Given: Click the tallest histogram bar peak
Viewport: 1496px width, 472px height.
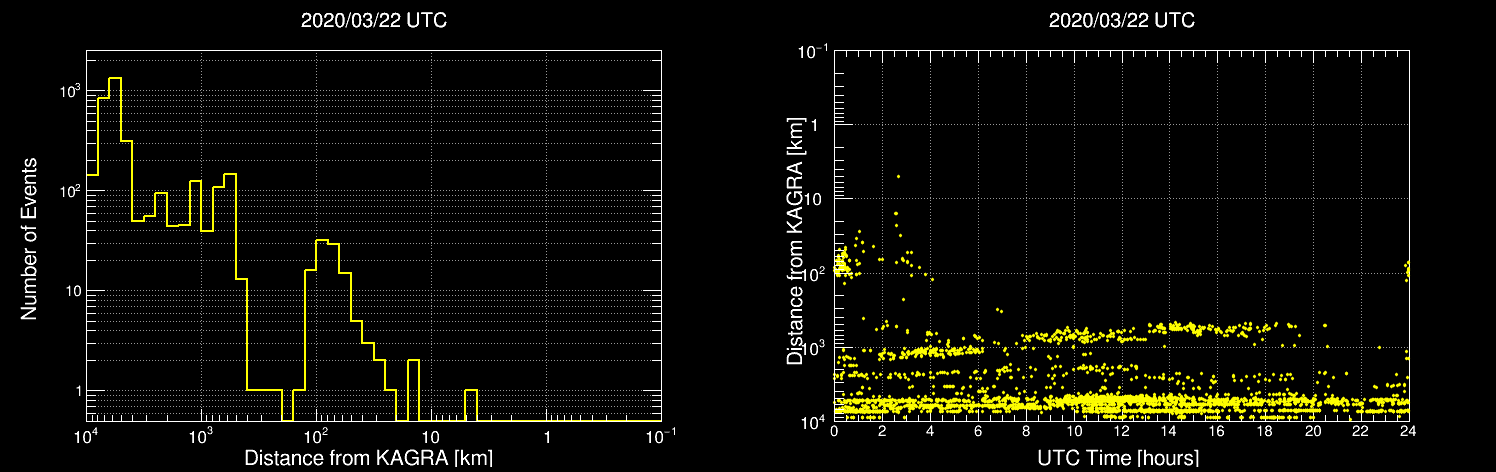Looking at the screenshot, I should (x=115, y=78).
